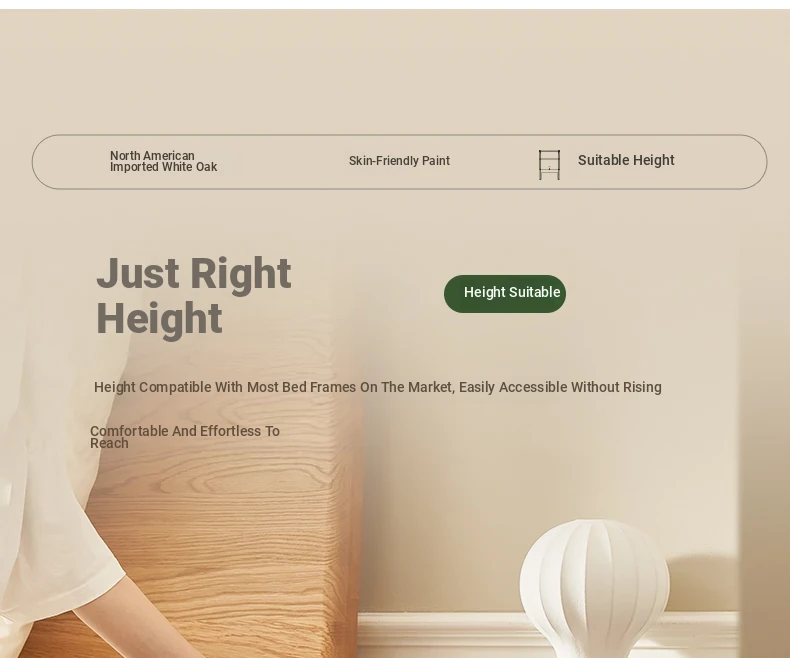Viewport: 790px width, 658px height.
Task: Click the green Height Suitable badge
Action: coord(505,294)
